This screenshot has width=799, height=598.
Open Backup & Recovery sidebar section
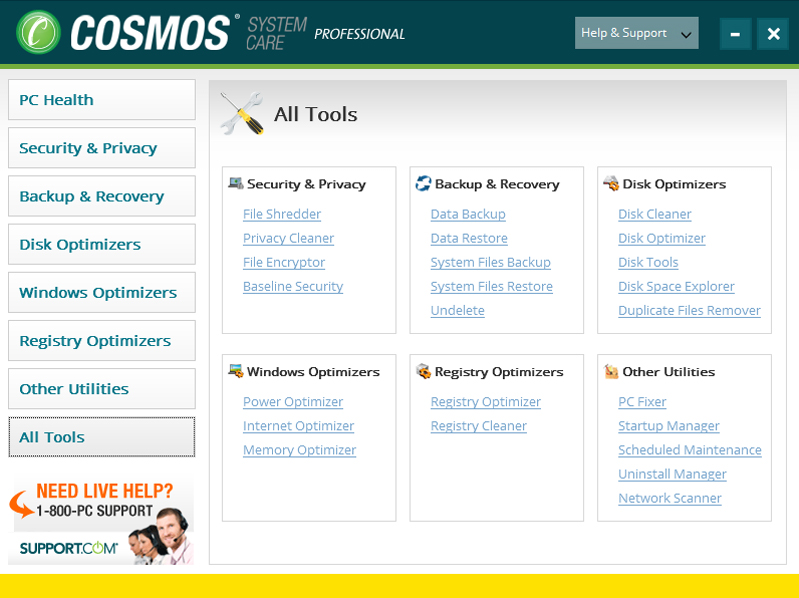pos(102,196)
